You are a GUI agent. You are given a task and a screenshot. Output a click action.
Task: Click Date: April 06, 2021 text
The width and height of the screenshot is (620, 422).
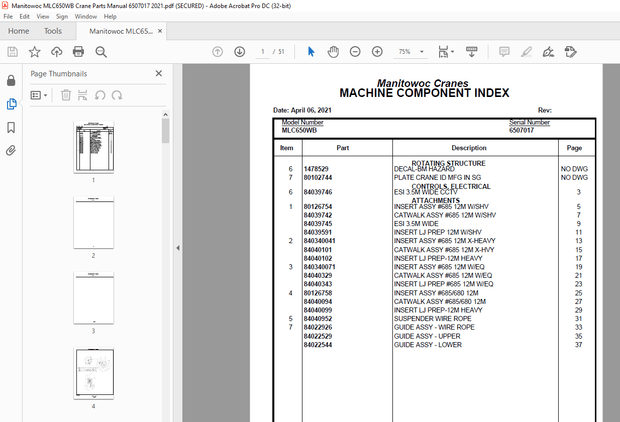[x=302, y=110]
